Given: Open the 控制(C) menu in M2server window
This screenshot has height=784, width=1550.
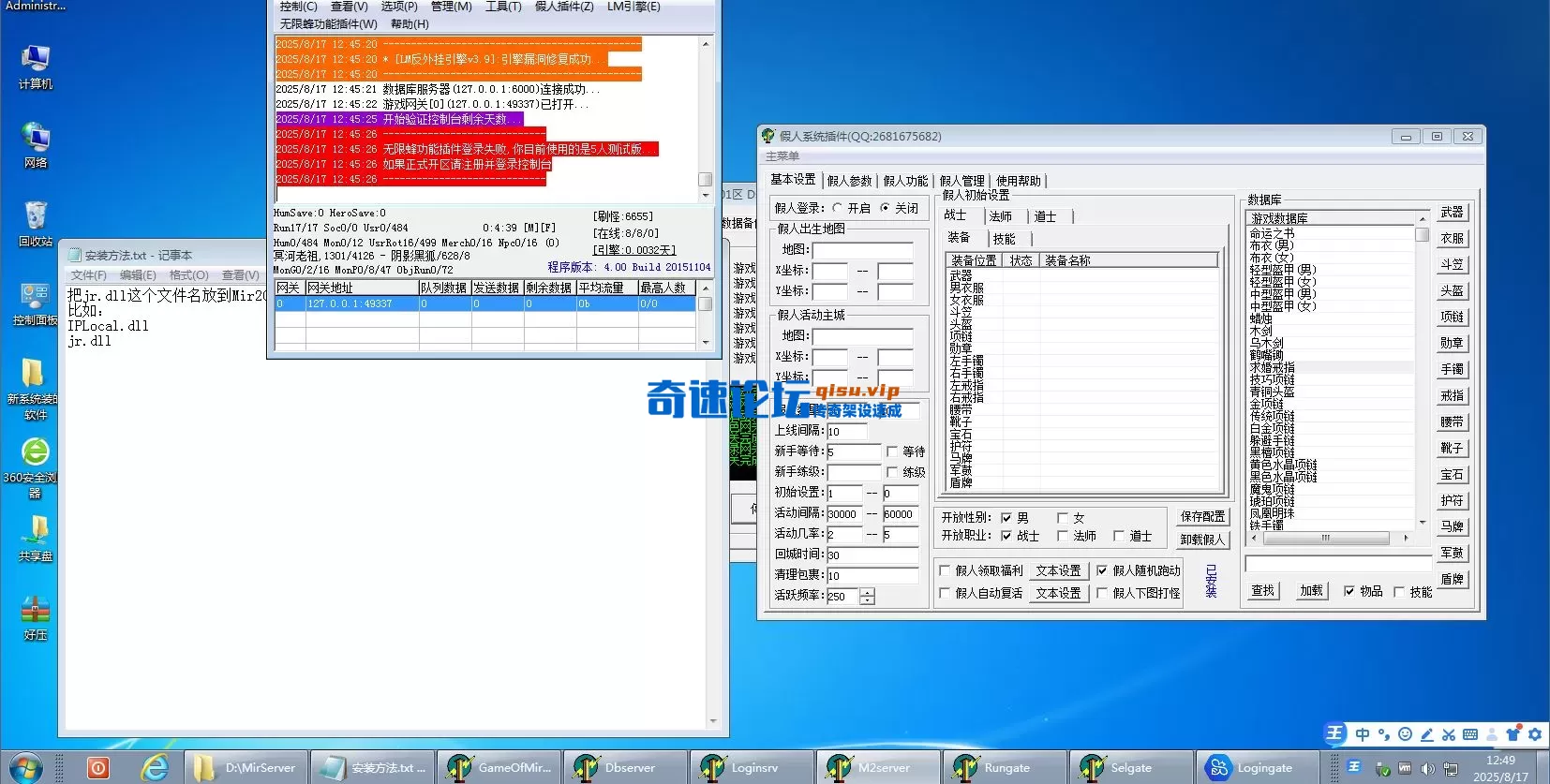Looking at the screenshot, I should [298, 7].
